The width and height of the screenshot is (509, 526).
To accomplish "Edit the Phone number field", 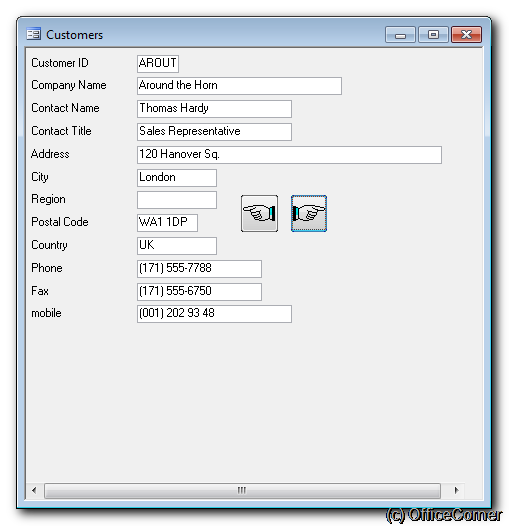I will tap(199, 269).
